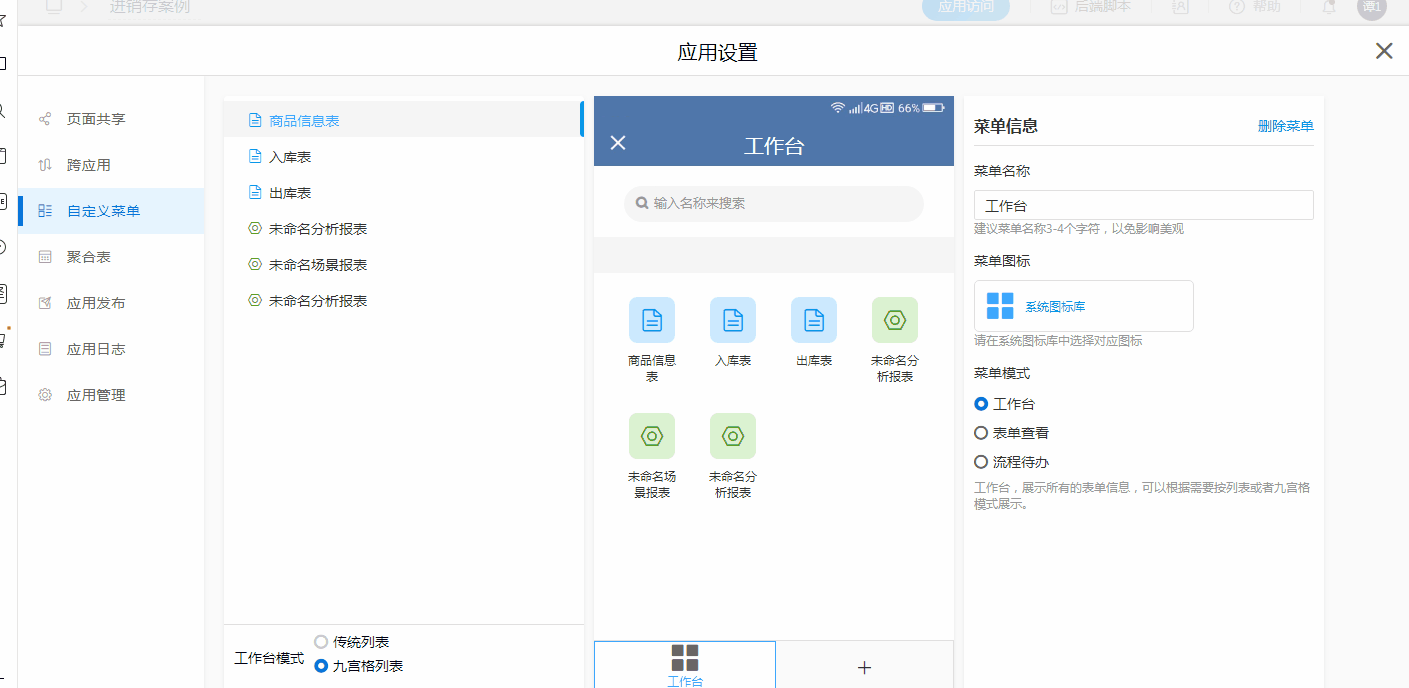
Task: Choose 流程待办 menu mode
Action: coord(981,462)
